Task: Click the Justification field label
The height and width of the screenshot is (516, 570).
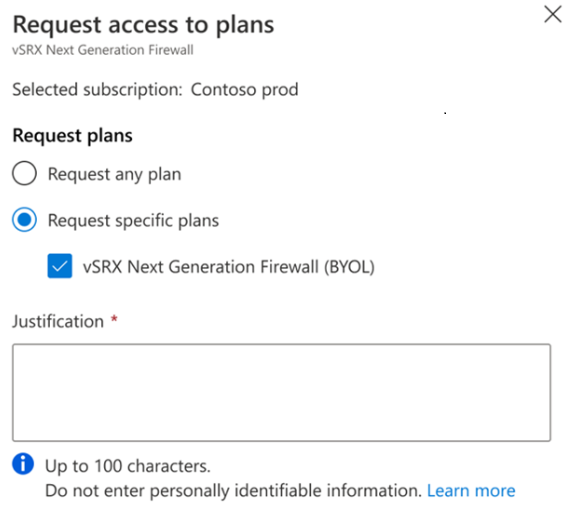Action: pyautogui.click(x=58, y=321)
